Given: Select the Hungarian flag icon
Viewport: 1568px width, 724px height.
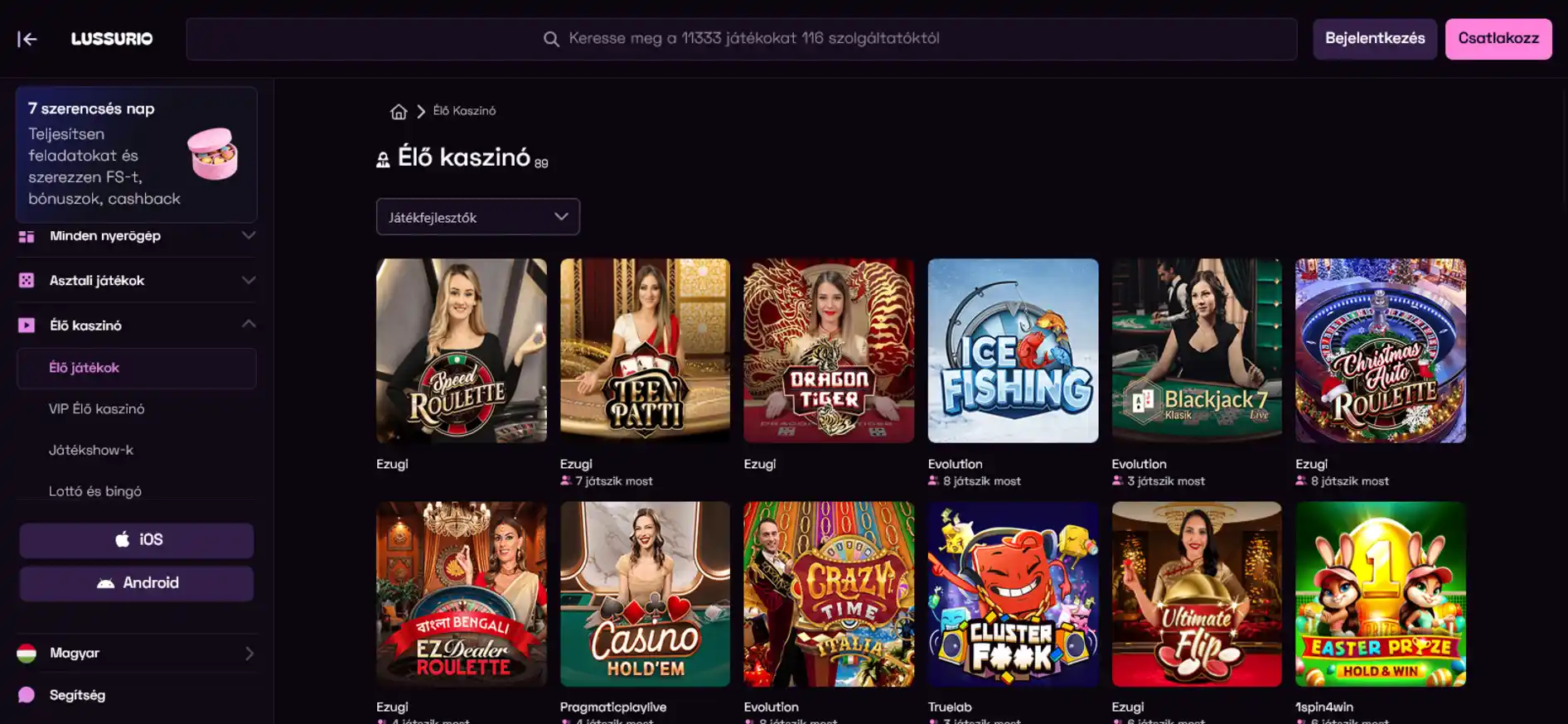Looking at the screenshot, I should click(x=27, y=654).
